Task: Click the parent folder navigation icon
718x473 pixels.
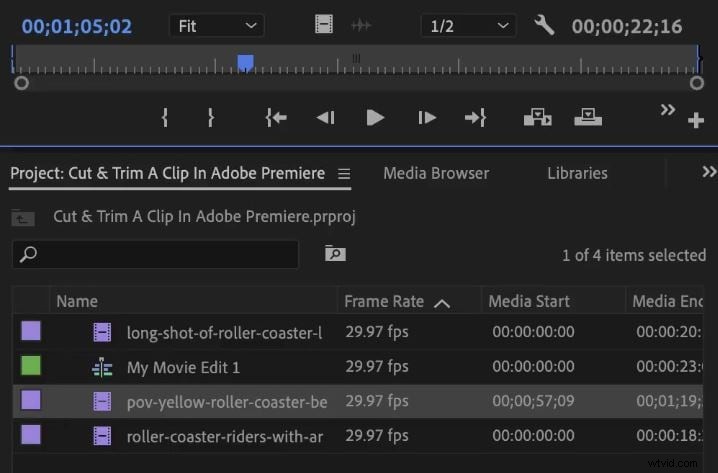Action: (x=23, y=218)
